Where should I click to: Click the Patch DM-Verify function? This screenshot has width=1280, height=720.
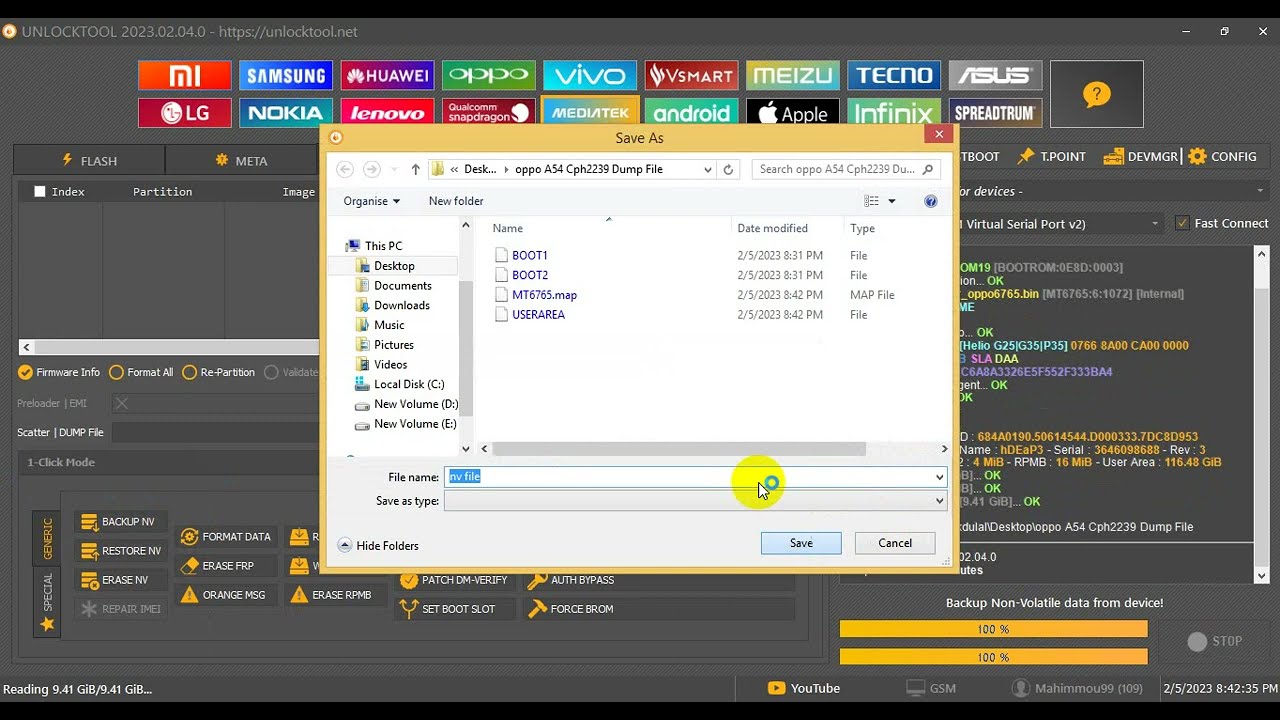(x=454, y=580)
